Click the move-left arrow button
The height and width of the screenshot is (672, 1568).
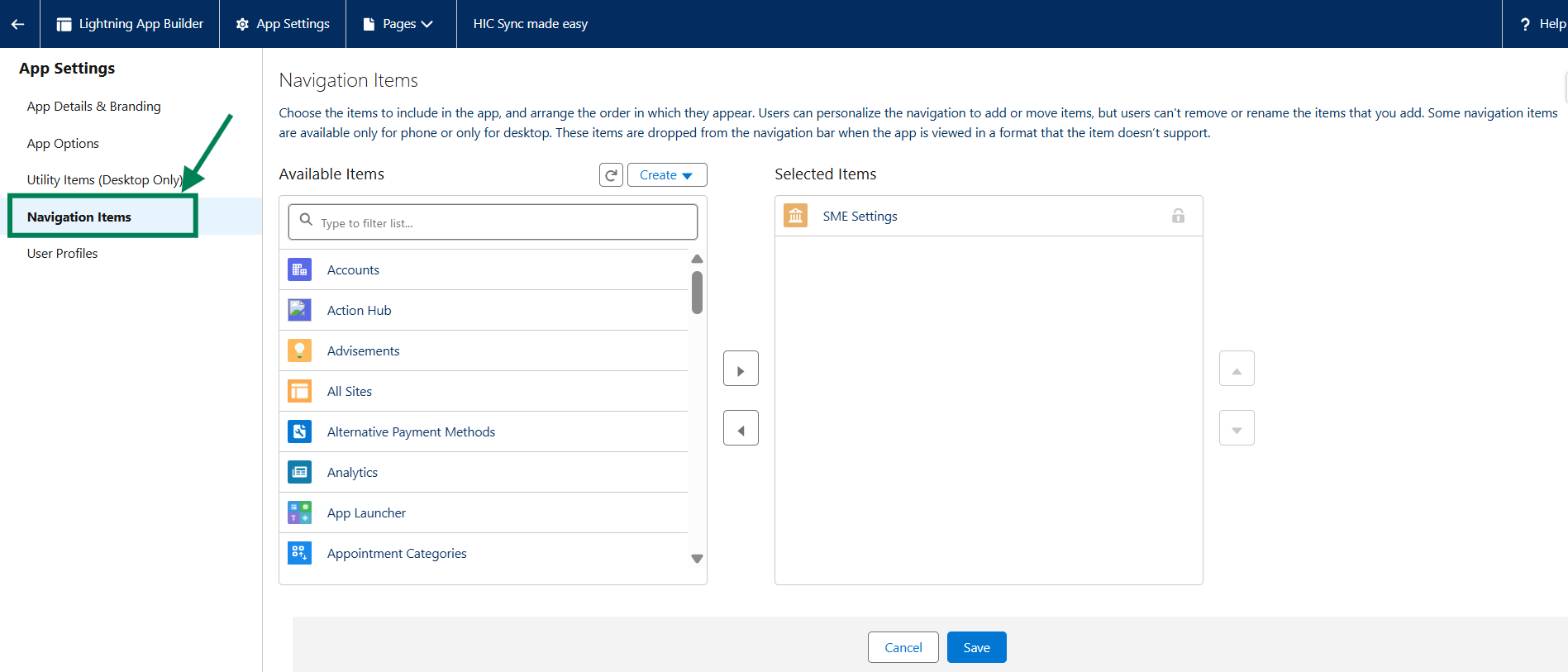tap(741, 428)
